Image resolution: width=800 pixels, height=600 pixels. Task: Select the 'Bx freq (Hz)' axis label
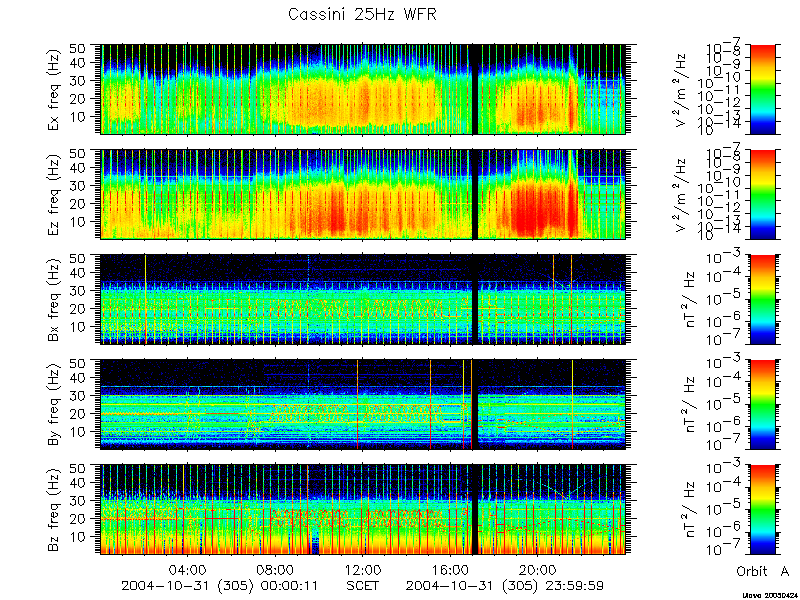click(54, 299)
